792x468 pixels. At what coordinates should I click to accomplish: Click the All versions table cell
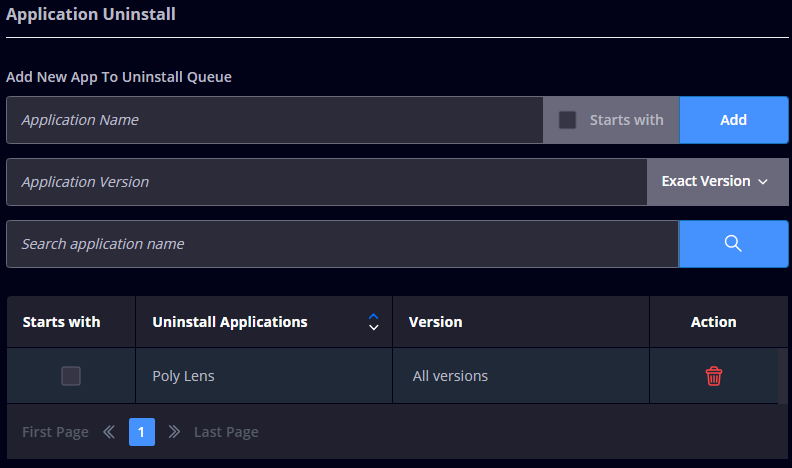point(521,376)
